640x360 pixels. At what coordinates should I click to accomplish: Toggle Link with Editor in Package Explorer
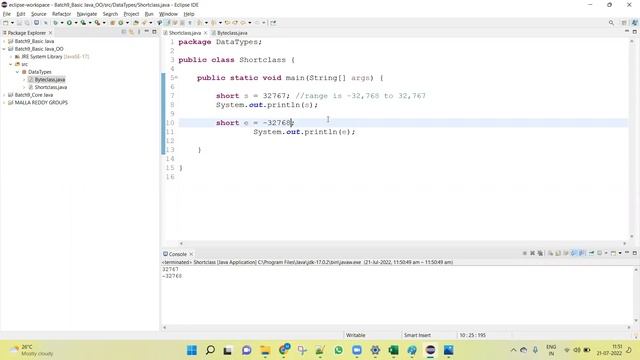131,32
